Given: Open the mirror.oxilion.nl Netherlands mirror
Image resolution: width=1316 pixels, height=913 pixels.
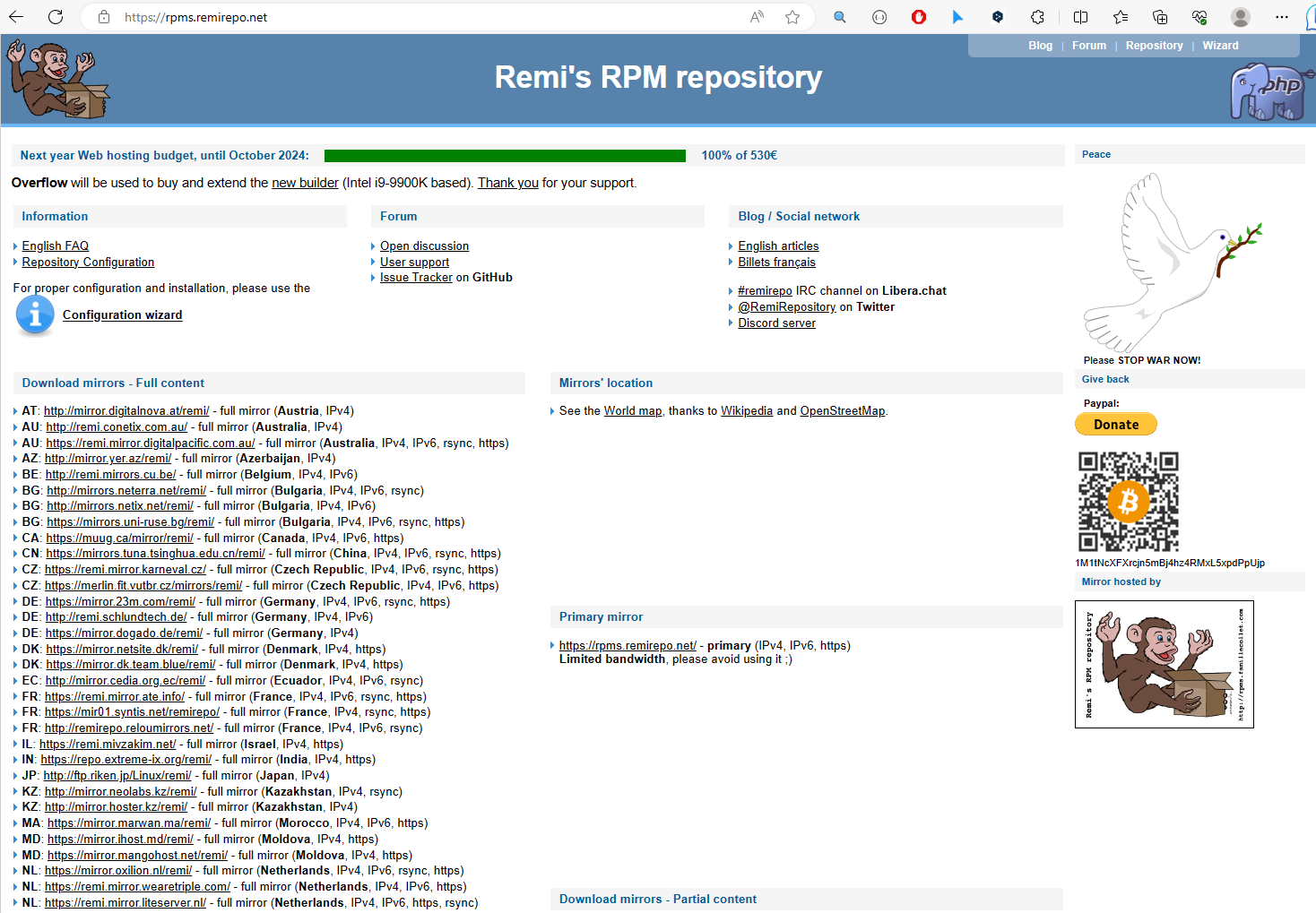Looking at the screenshot, I should pos(118,871).
